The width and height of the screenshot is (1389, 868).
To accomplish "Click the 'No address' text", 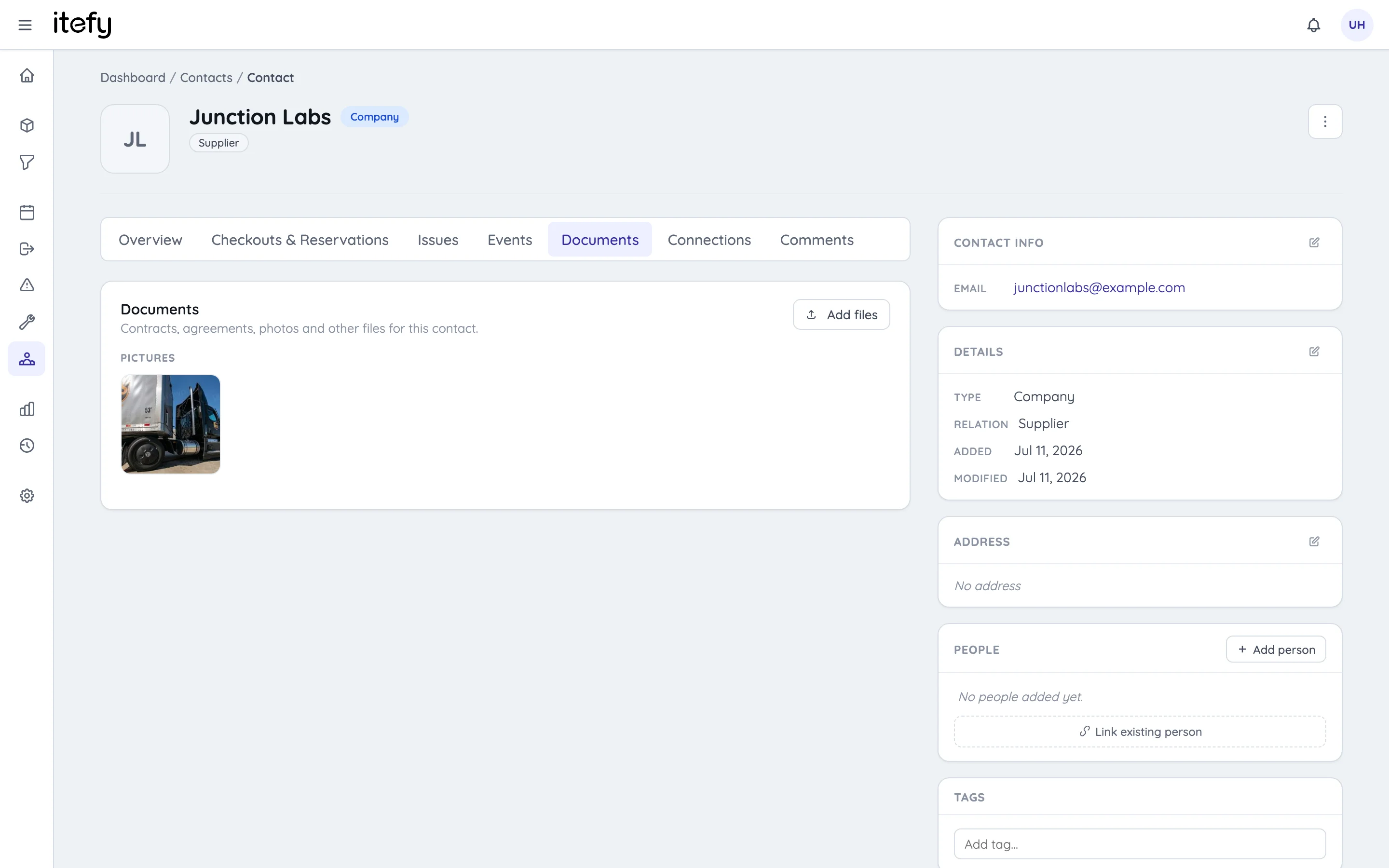I will pos(987,585).
